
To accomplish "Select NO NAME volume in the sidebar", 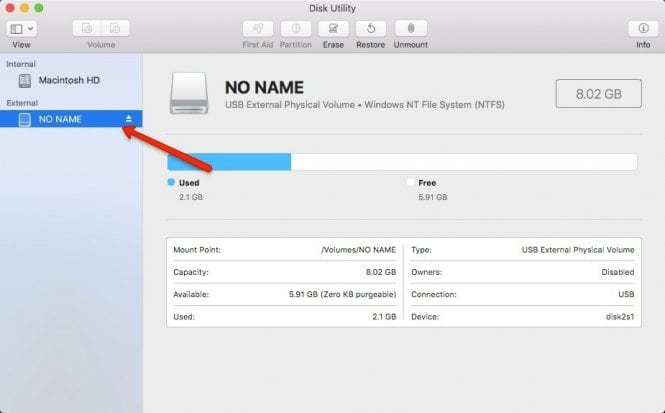I will coord(60,119).
